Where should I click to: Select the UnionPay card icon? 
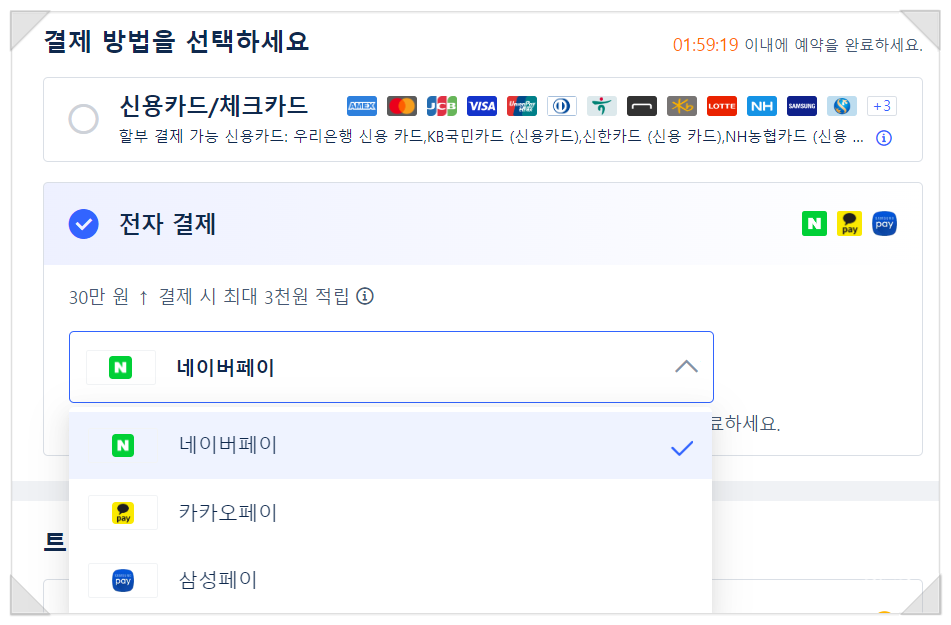coord(521,105)
